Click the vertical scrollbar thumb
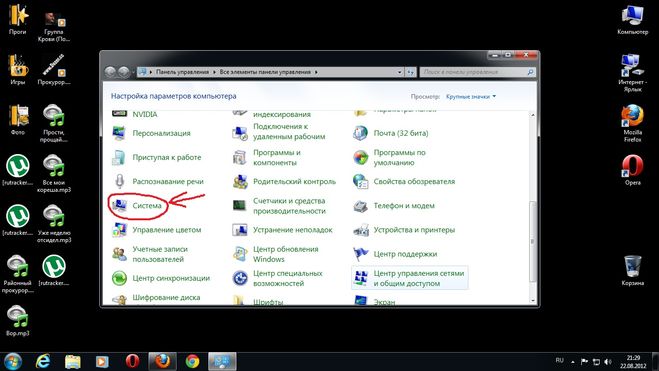This screenshot has height=371, width=659. tap(532, 241)
